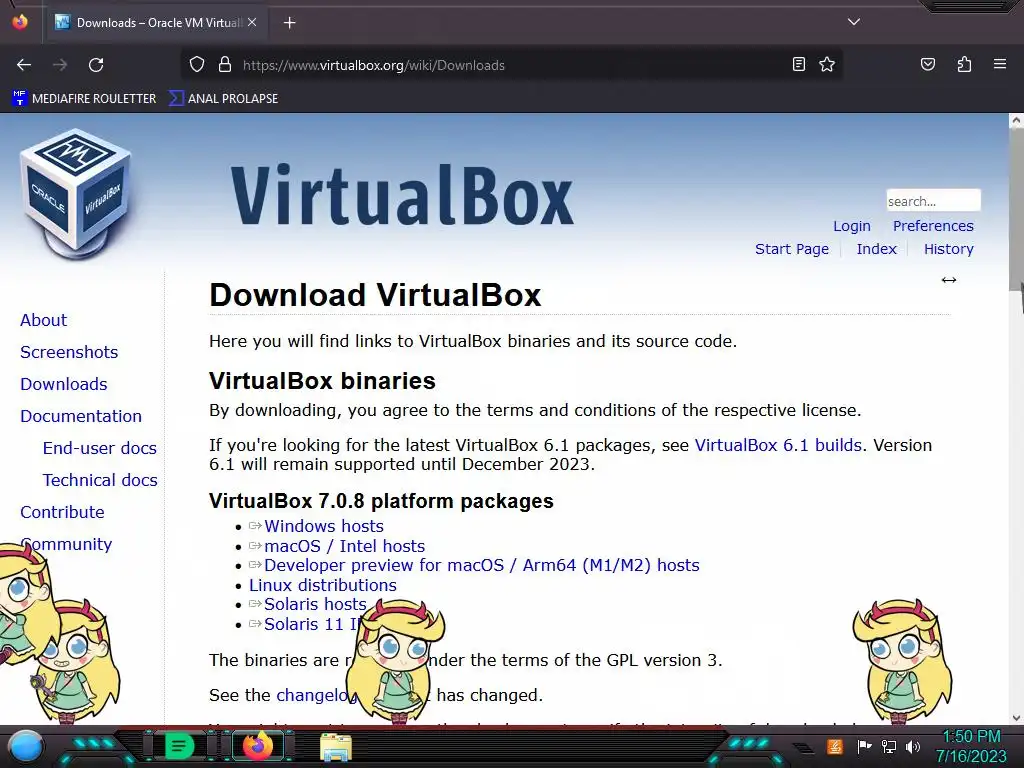
Task: Open the clock showing 1:50 PM
Action: coord(971,746)
